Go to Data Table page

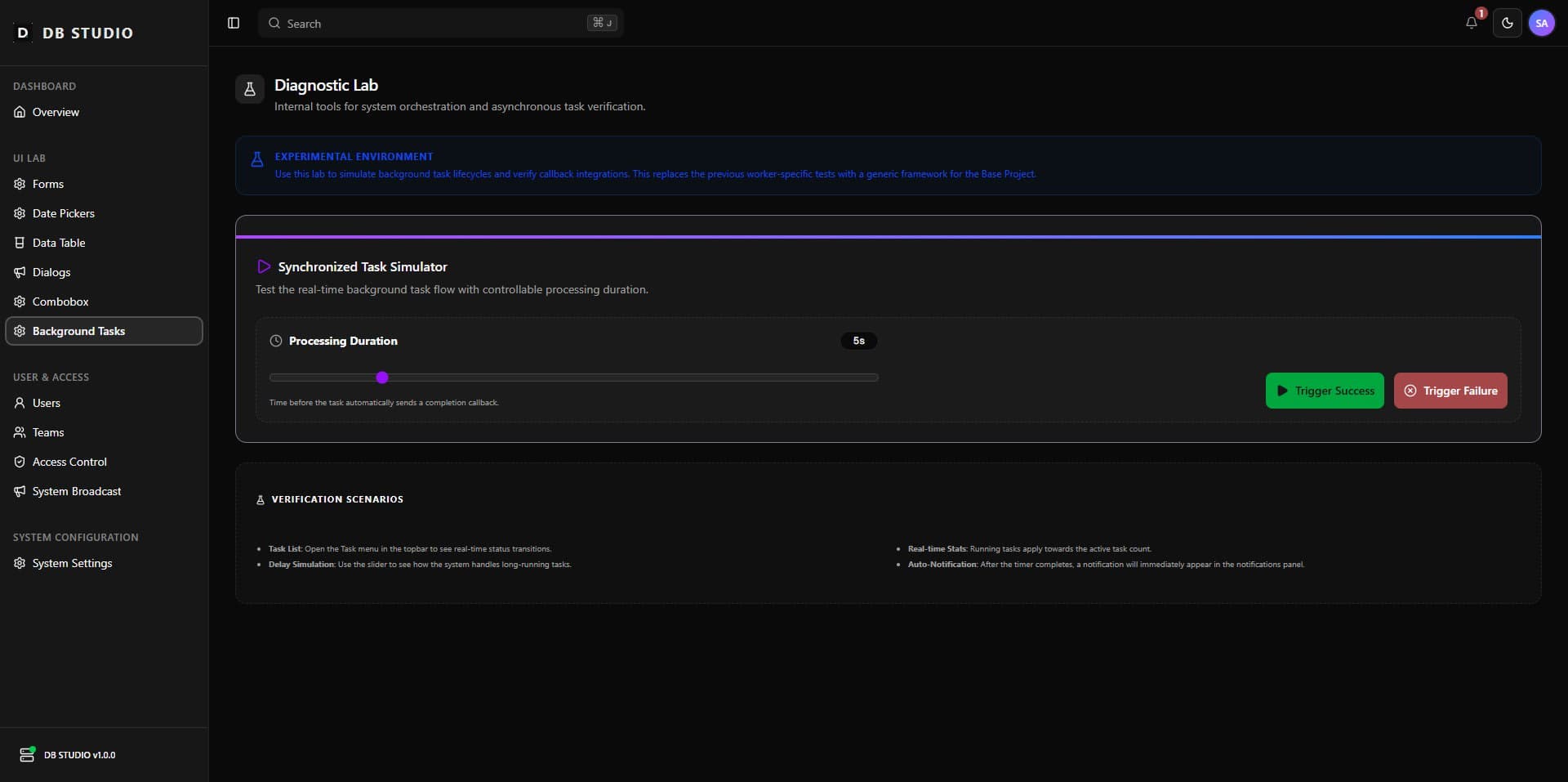click(59, 243)
